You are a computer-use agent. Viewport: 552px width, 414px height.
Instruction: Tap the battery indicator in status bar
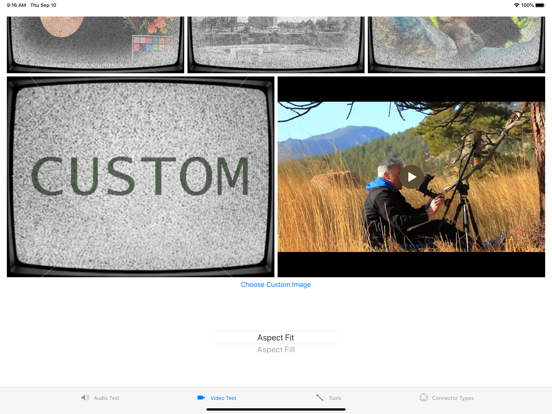540,5
